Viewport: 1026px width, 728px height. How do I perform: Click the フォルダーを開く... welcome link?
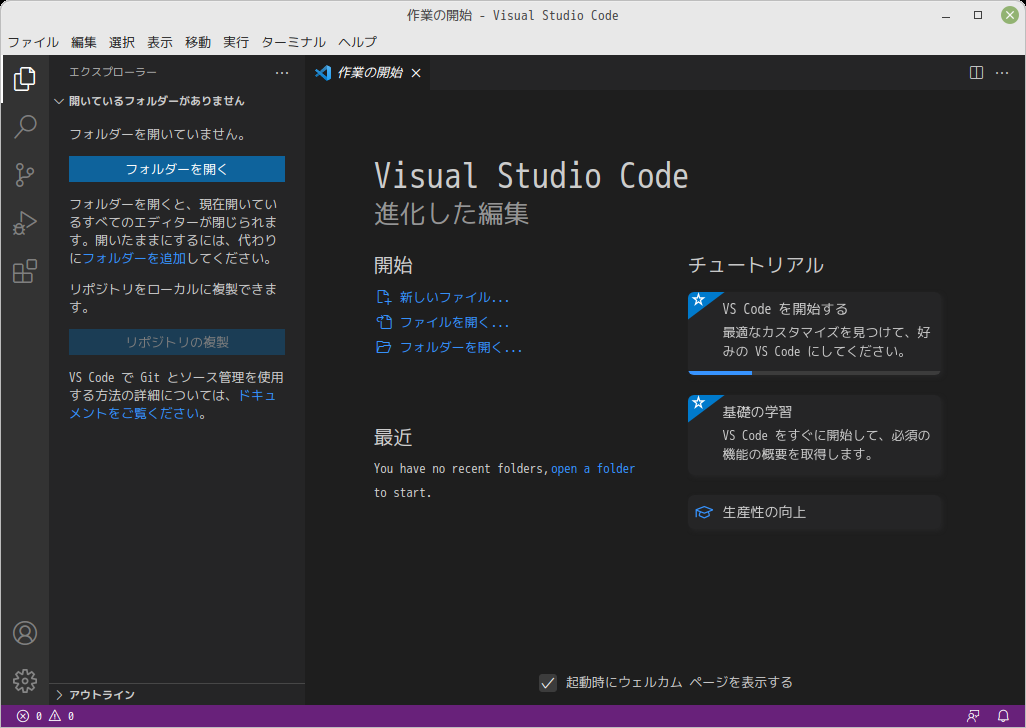[x=461, y=347]
